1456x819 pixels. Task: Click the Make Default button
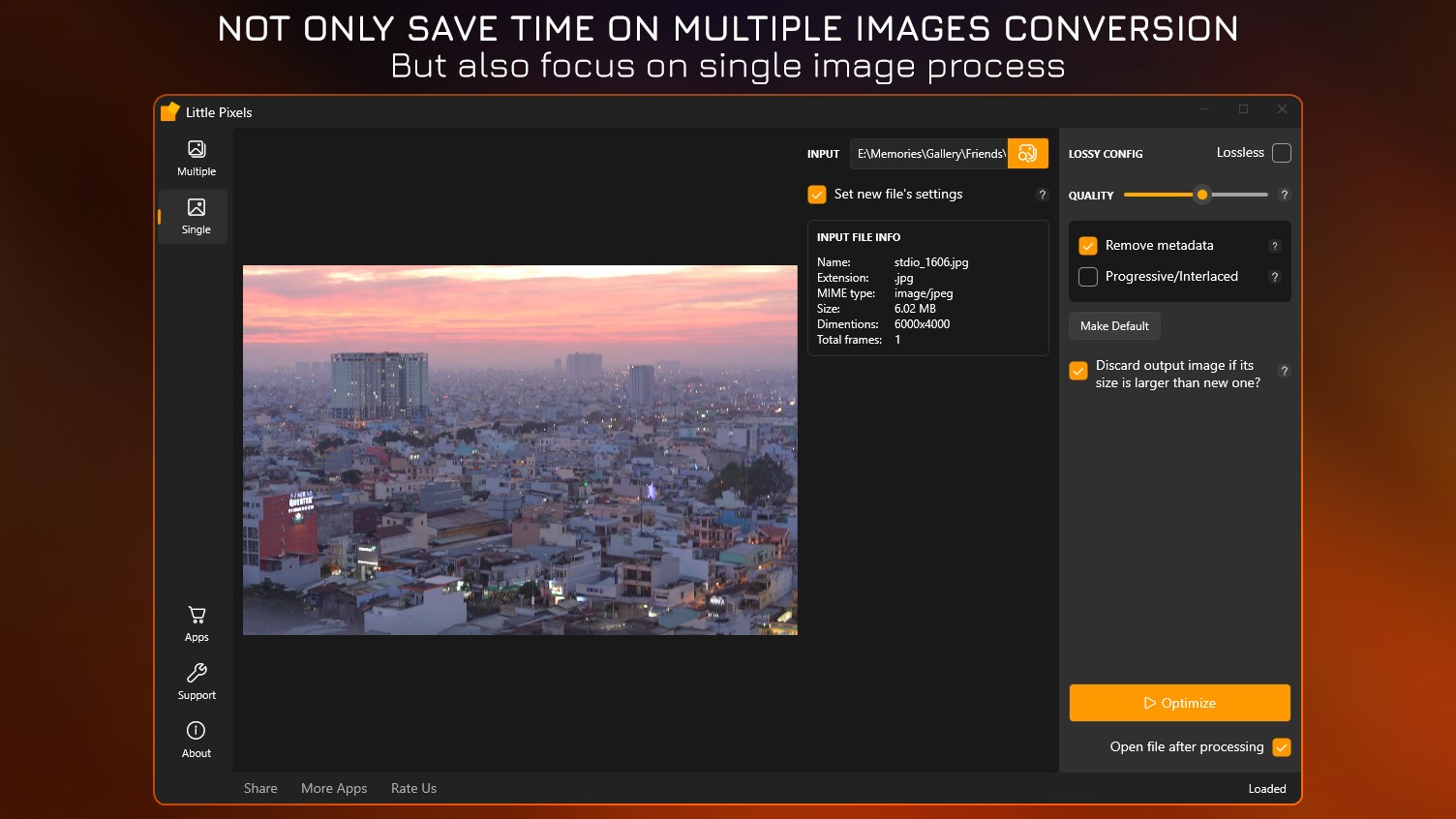[x=1114, y=326]
